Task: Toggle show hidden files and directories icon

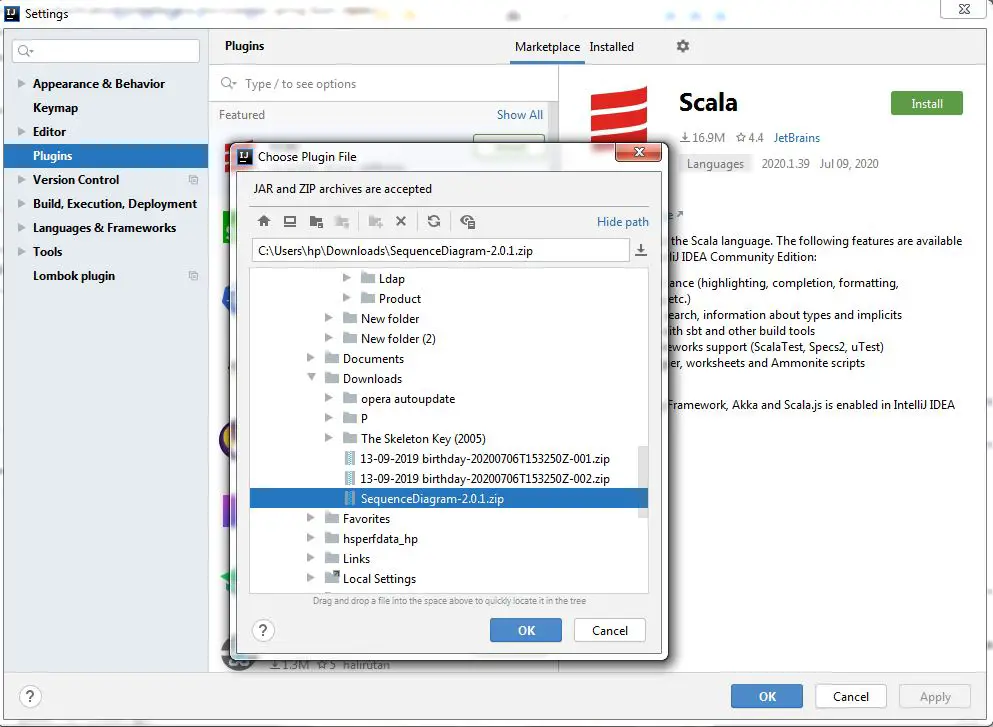Action: [x=467, y=221]
